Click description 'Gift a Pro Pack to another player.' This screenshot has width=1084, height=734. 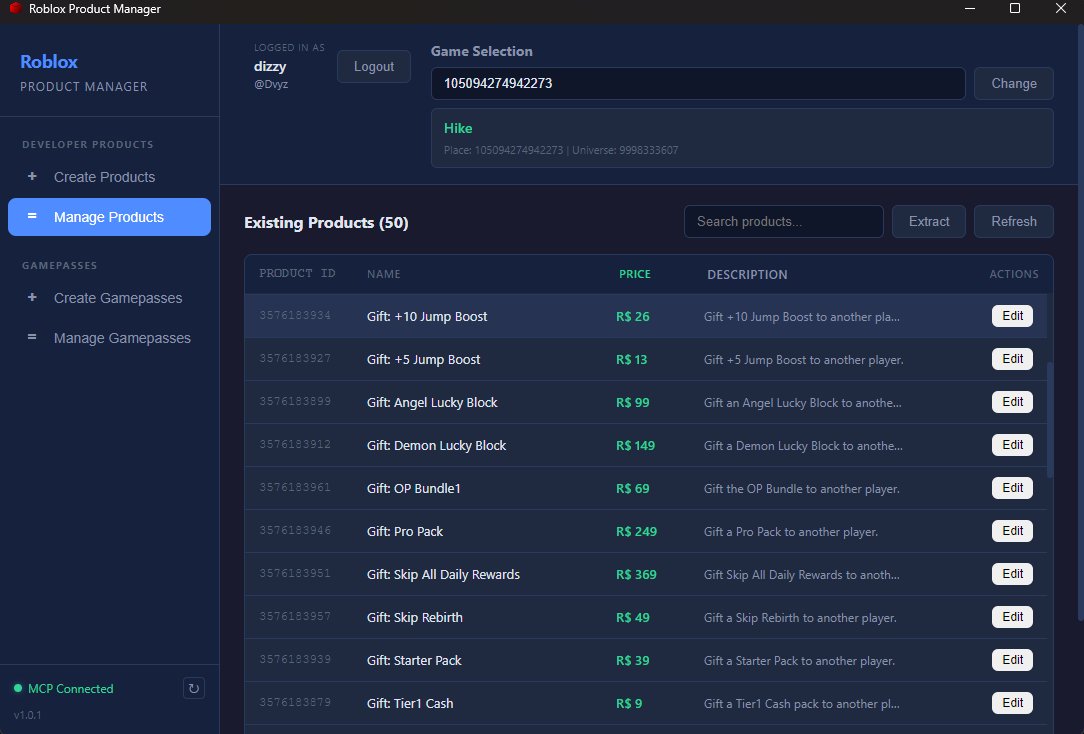(791, 531)
